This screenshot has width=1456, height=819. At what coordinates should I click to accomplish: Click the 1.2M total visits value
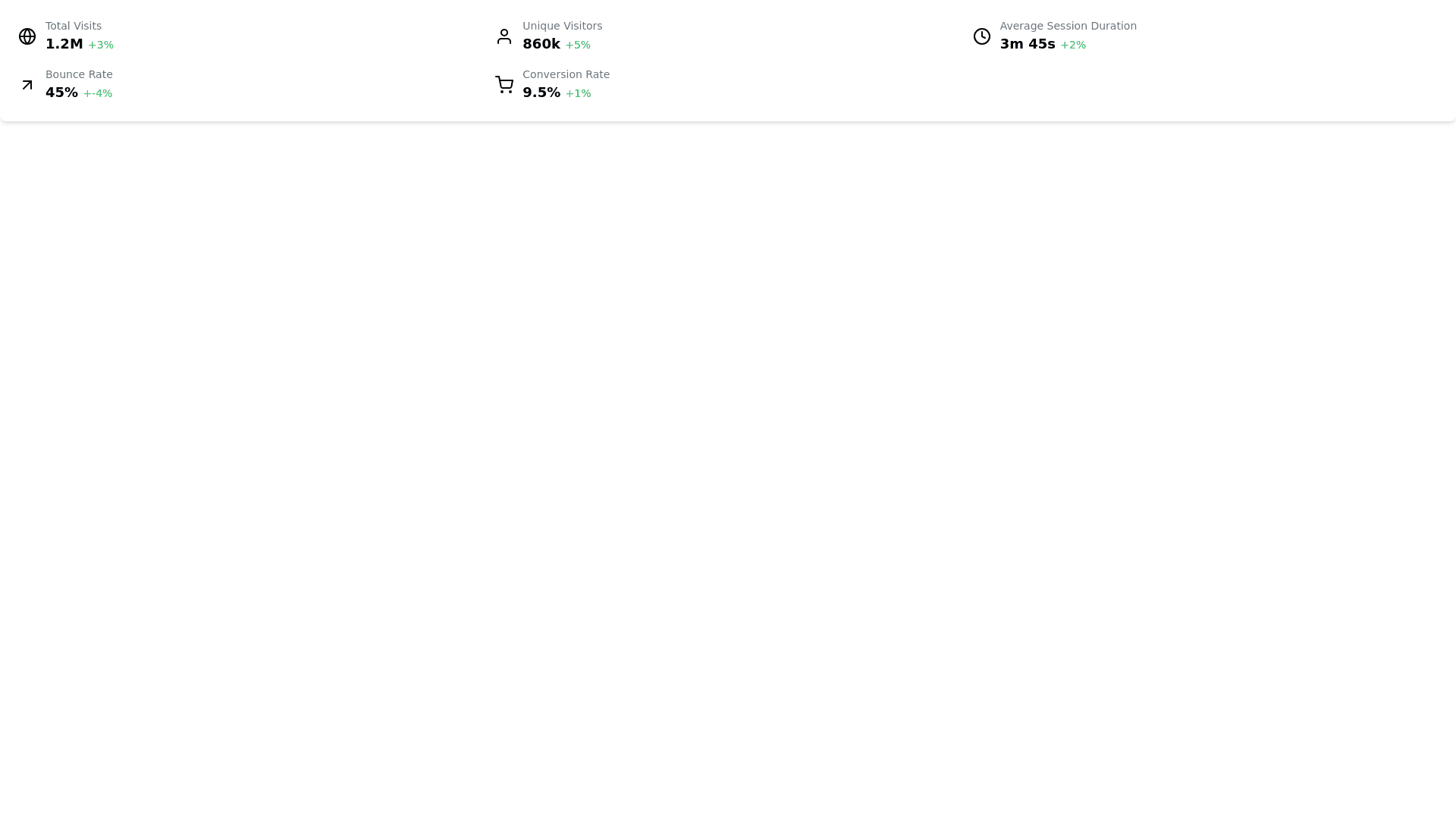(64, 44)
